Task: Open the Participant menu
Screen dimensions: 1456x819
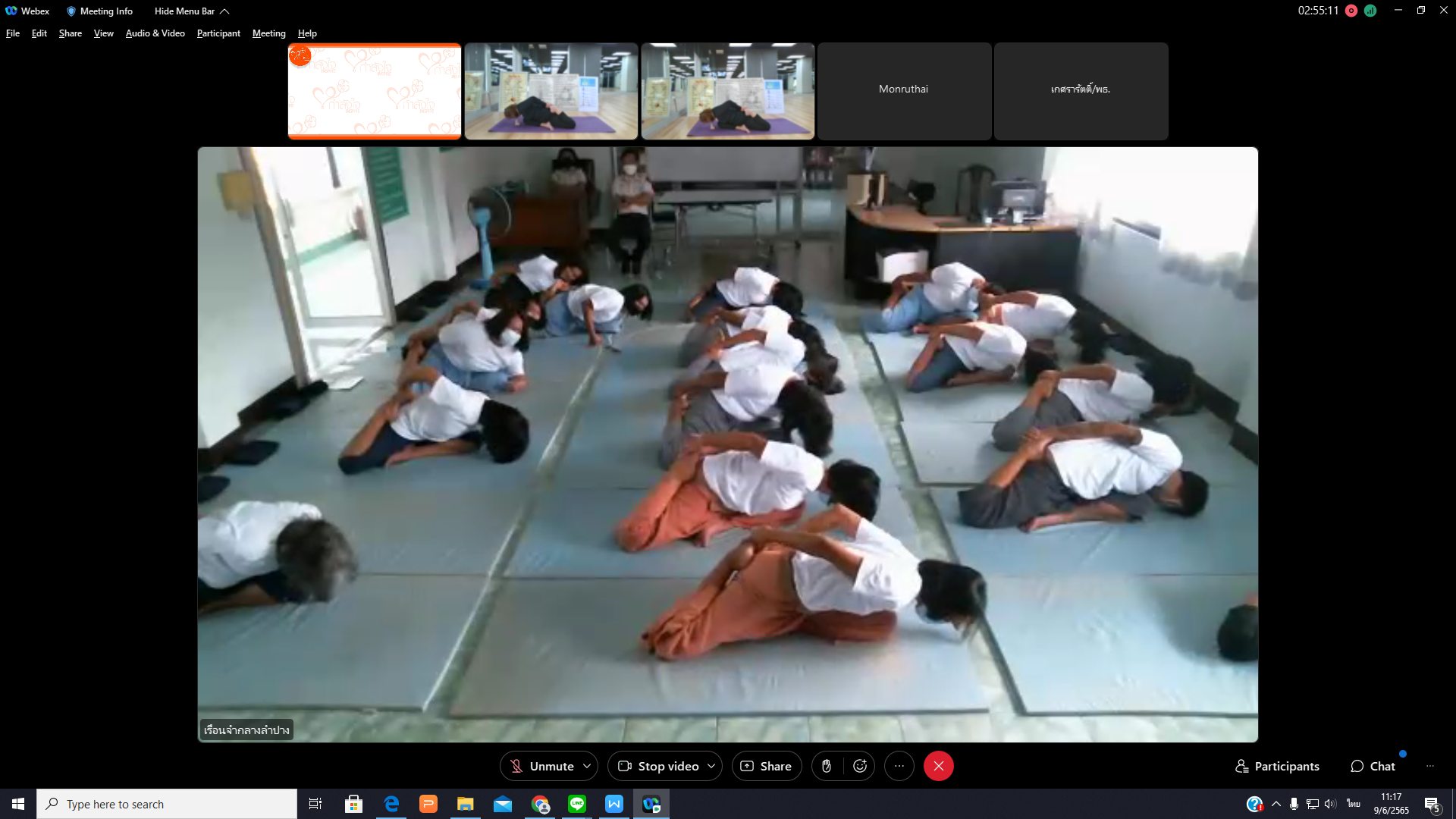Action: point(218,33)
